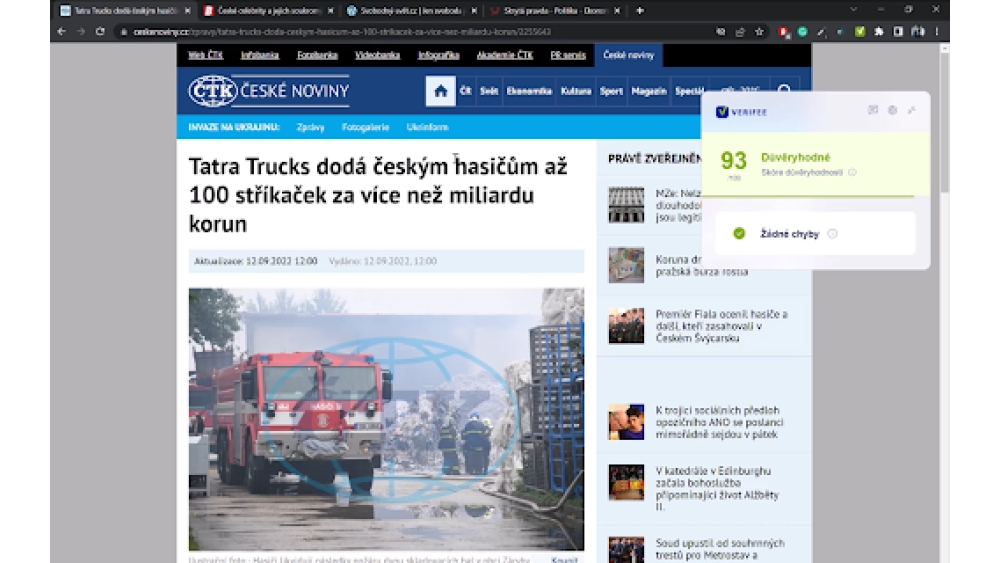The width and height of the screenshot is (1000, 563).
Task: Select the Sport menu item
Action: pyautogui.click(x=611, y=91)
